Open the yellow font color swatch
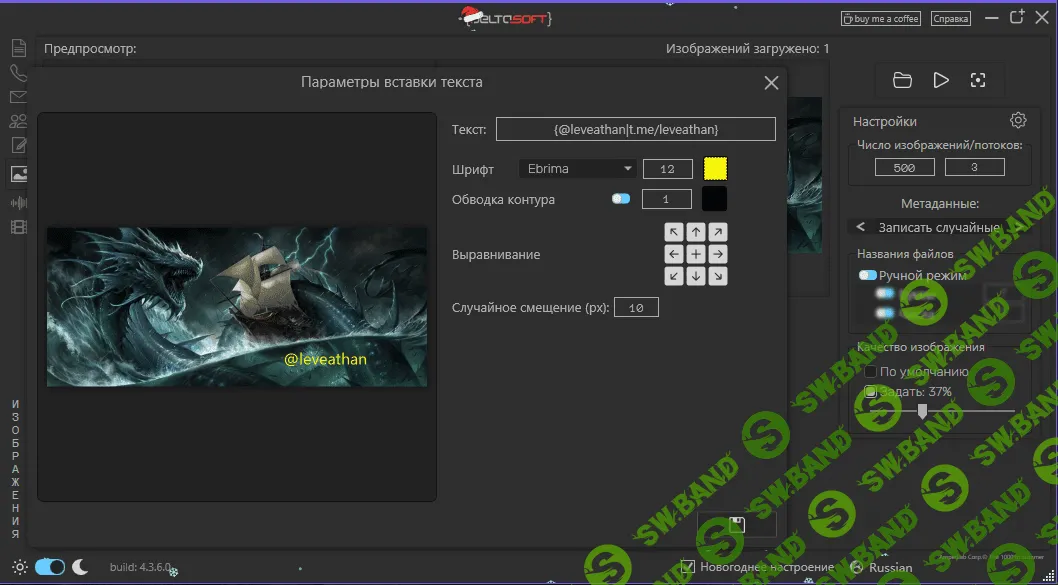Image resolution: width=1058 pixels, height=585 pixels. tap(715, 169)
